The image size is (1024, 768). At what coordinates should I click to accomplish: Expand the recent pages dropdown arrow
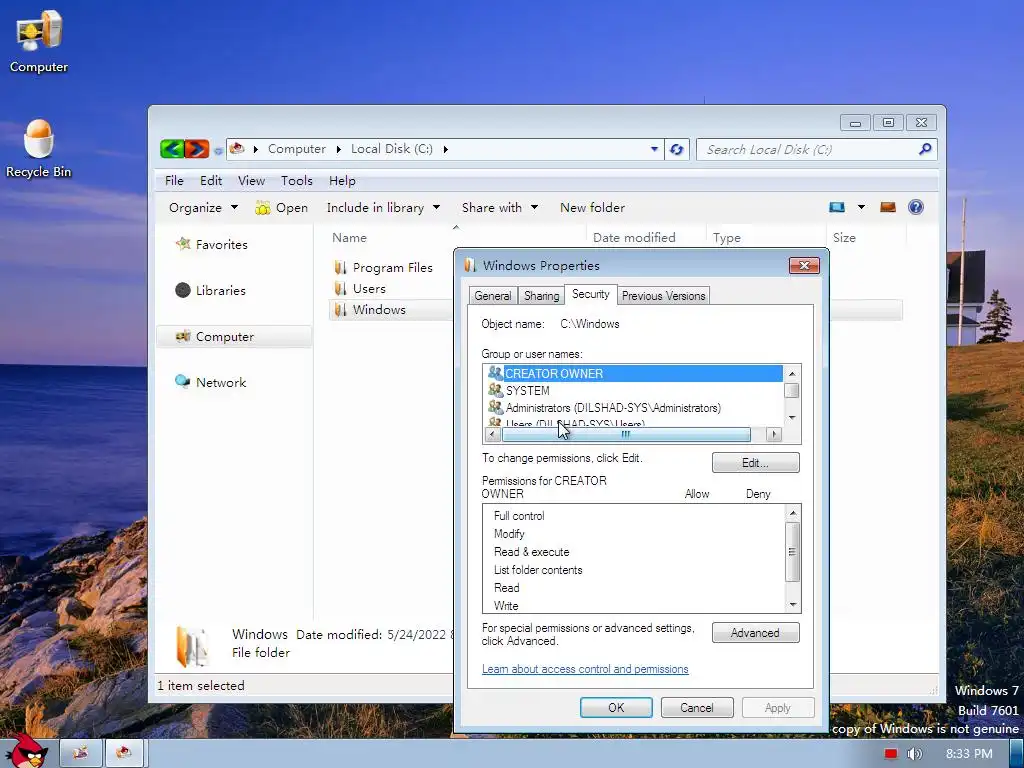(218, 150)
